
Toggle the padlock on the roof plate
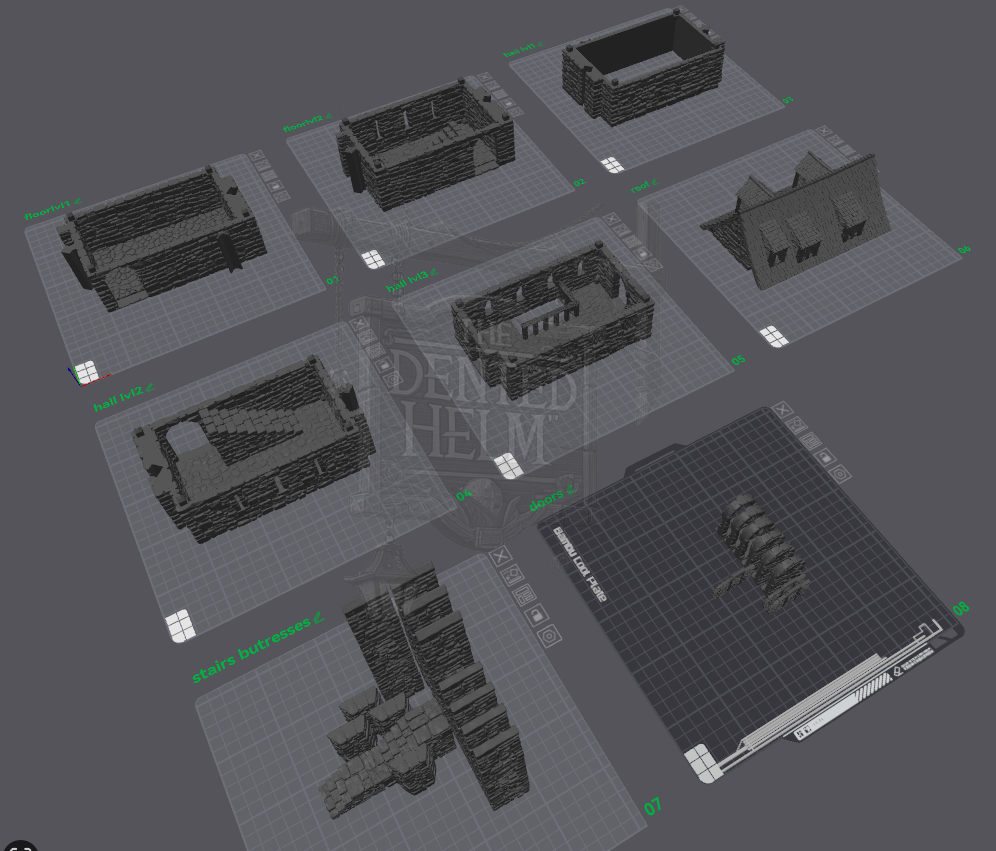(x=858, y=156)
